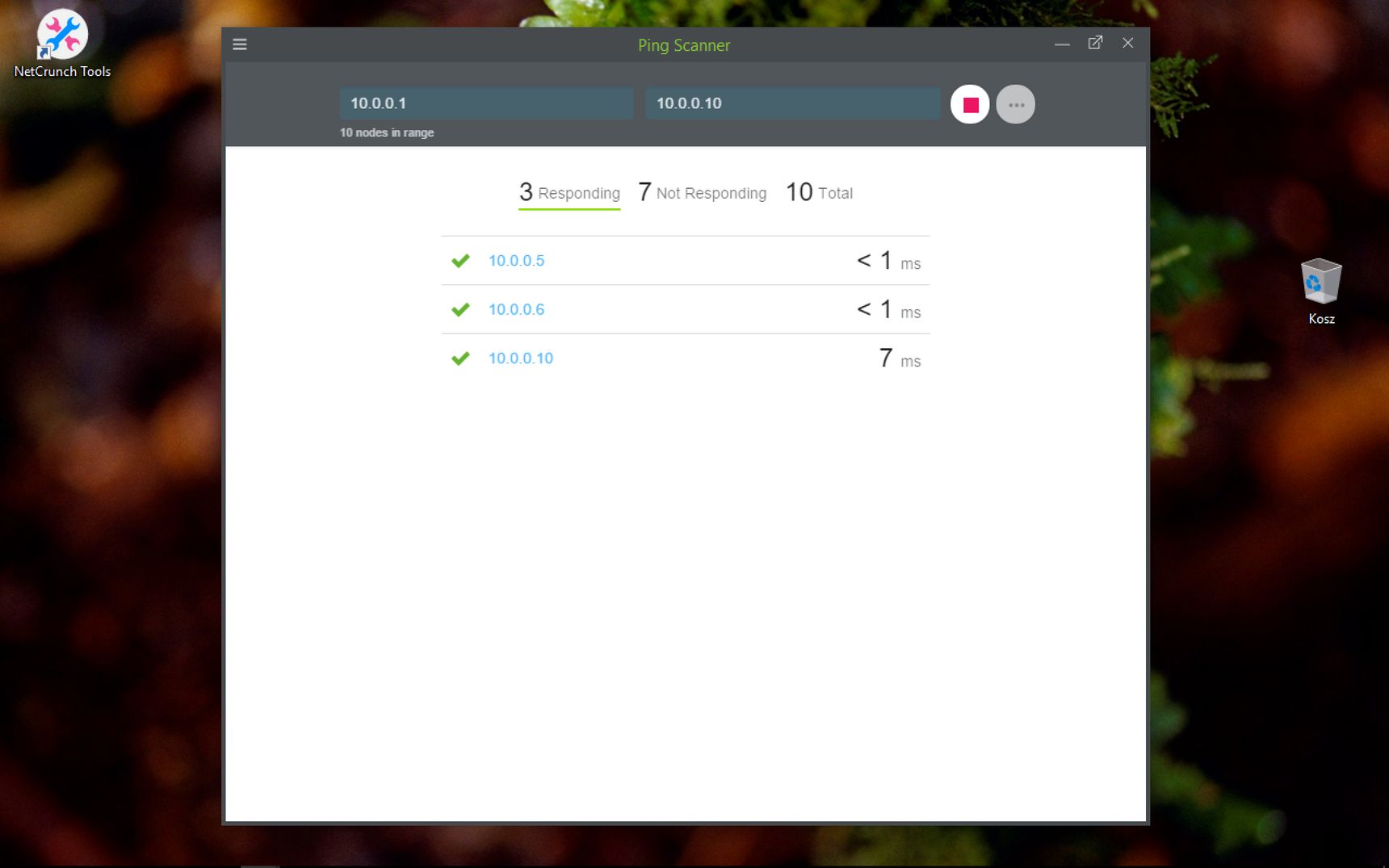Minimize the Ping Scanner window

1062,44
